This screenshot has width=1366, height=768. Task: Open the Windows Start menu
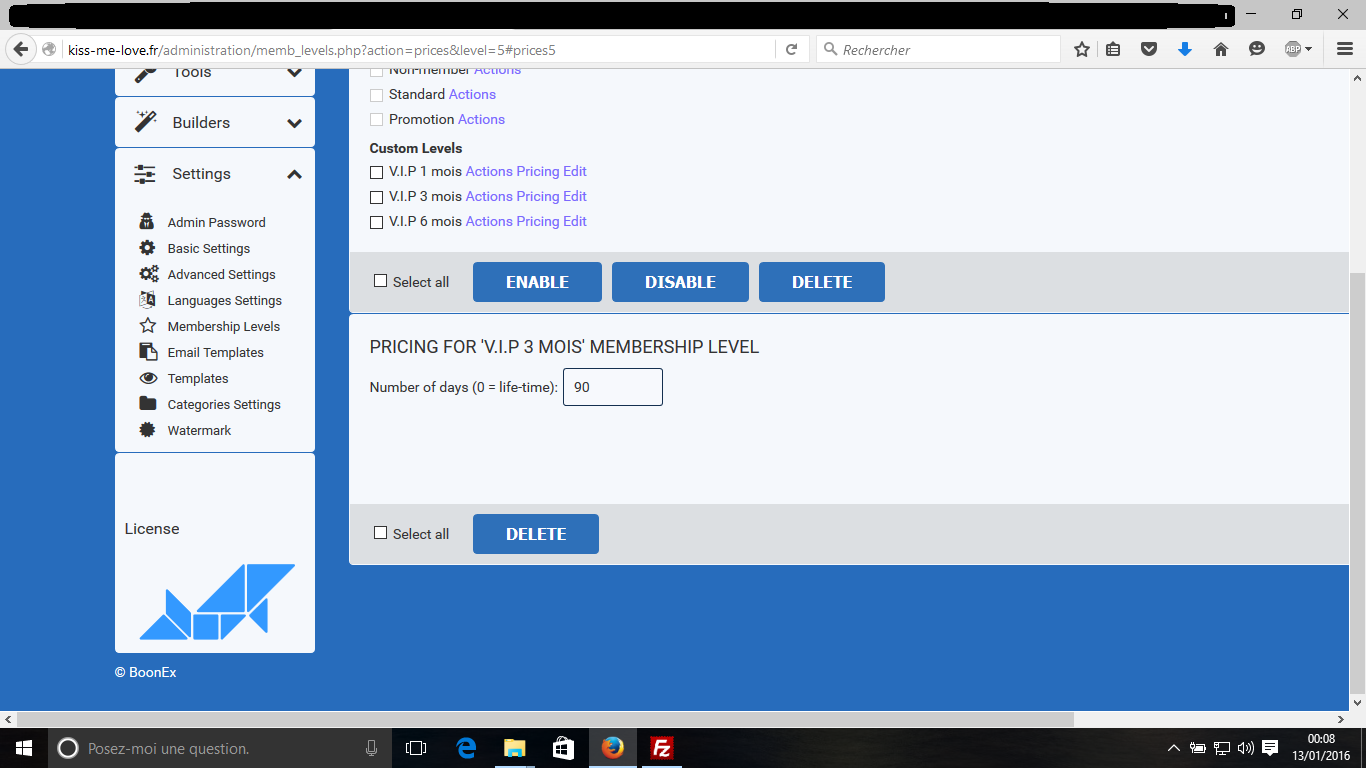24,748
